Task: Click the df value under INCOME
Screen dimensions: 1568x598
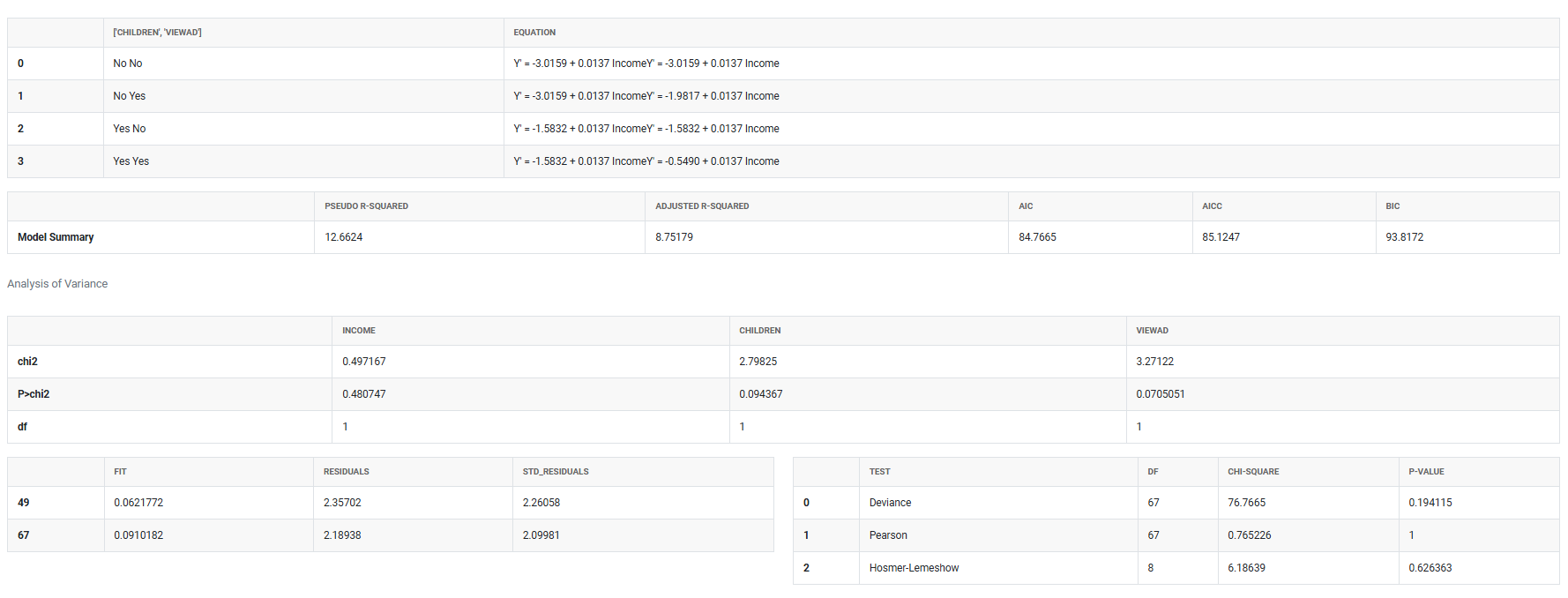Action: tap(345, 427)
